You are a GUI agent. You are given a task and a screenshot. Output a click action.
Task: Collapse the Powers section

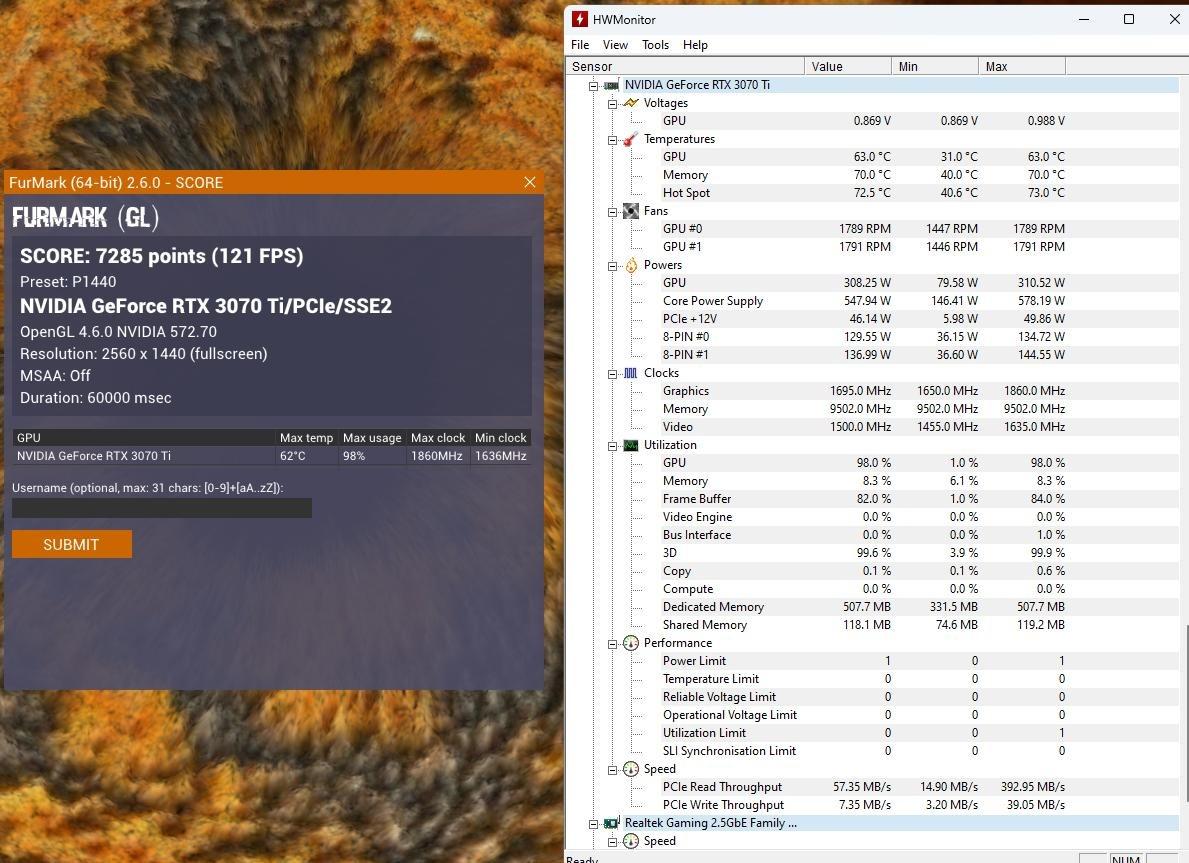coord(612,265)
